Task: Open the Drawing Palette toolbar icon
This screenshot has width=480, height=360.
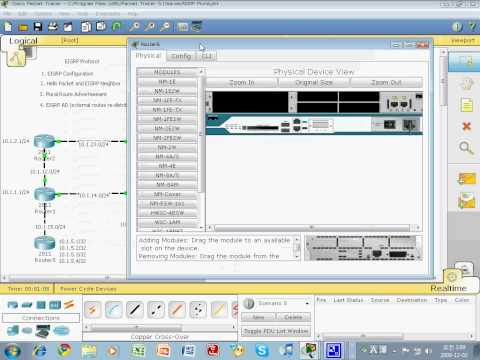Action: (183, 27)
